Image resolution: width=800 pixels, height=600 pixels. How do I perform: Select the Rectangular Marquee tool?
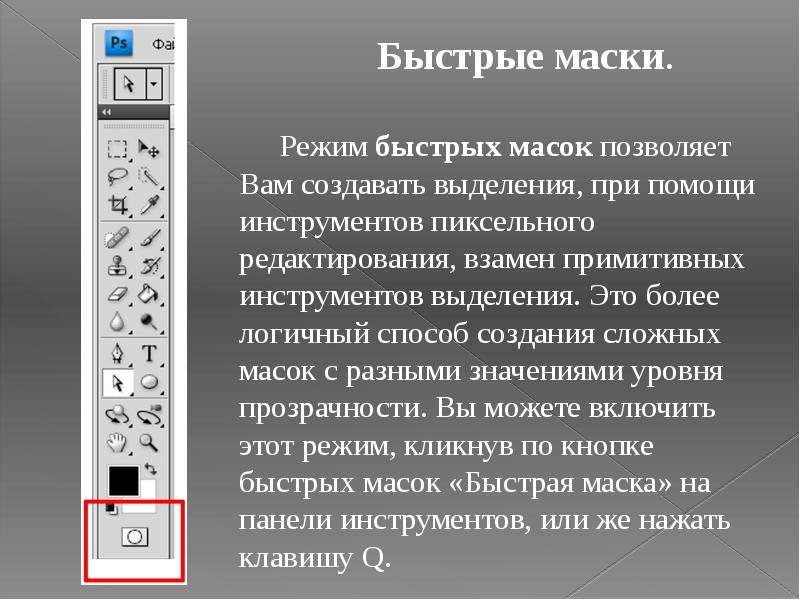click(118, 149)
